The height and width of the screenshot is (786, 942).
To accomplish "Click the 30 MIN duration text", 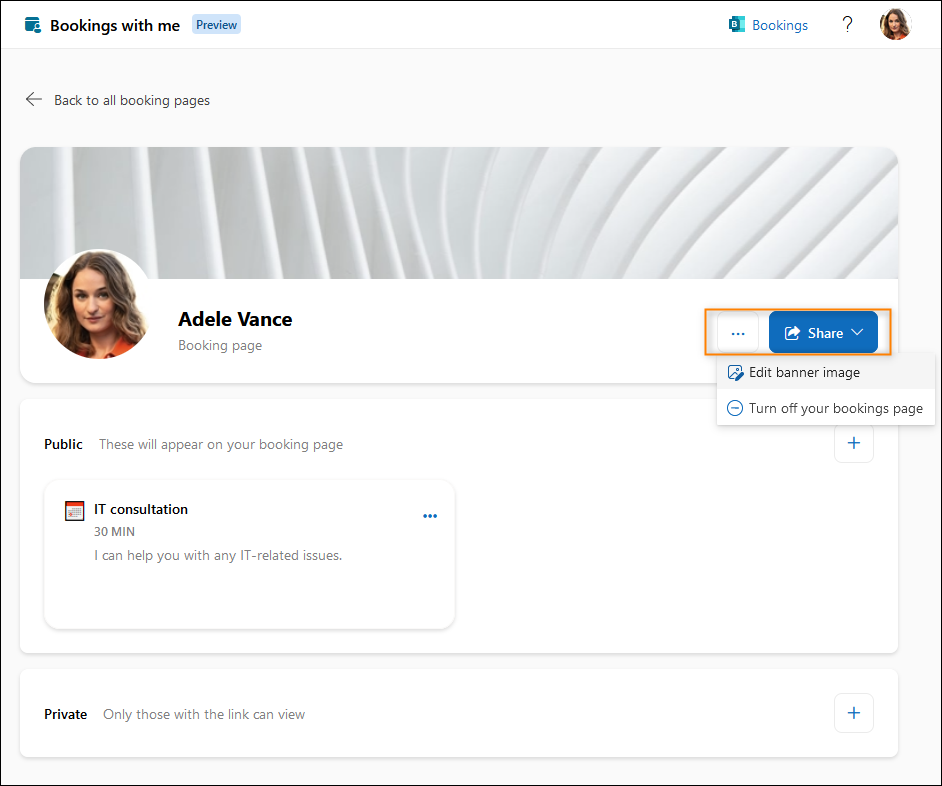I will 114,532.
